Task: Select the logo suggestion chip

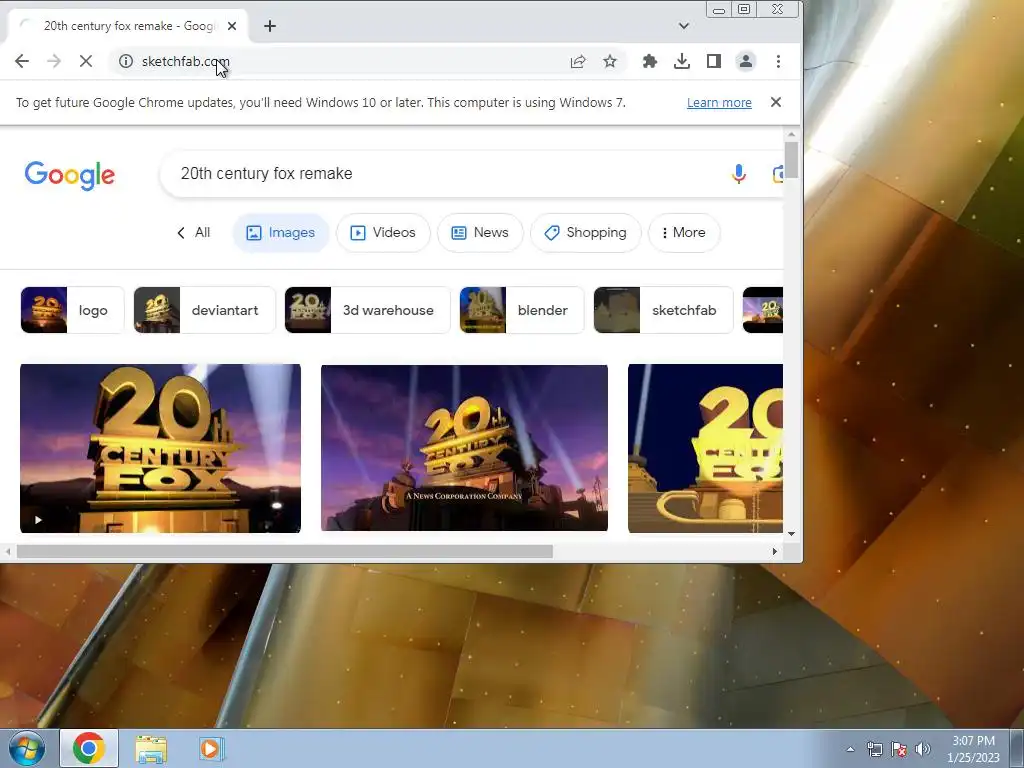Action: pyautogui.click(x=72, y=310)
